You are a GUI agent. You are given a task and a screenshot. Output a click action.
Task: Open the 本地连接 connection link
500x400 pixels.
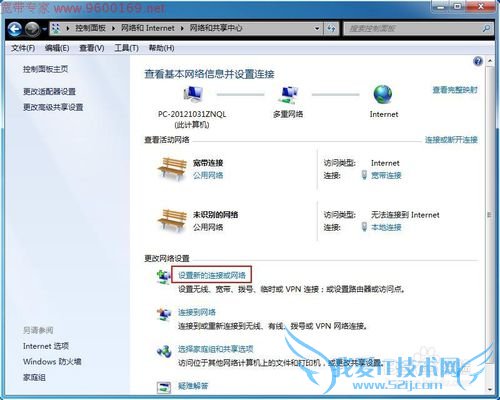click(386, 227)
